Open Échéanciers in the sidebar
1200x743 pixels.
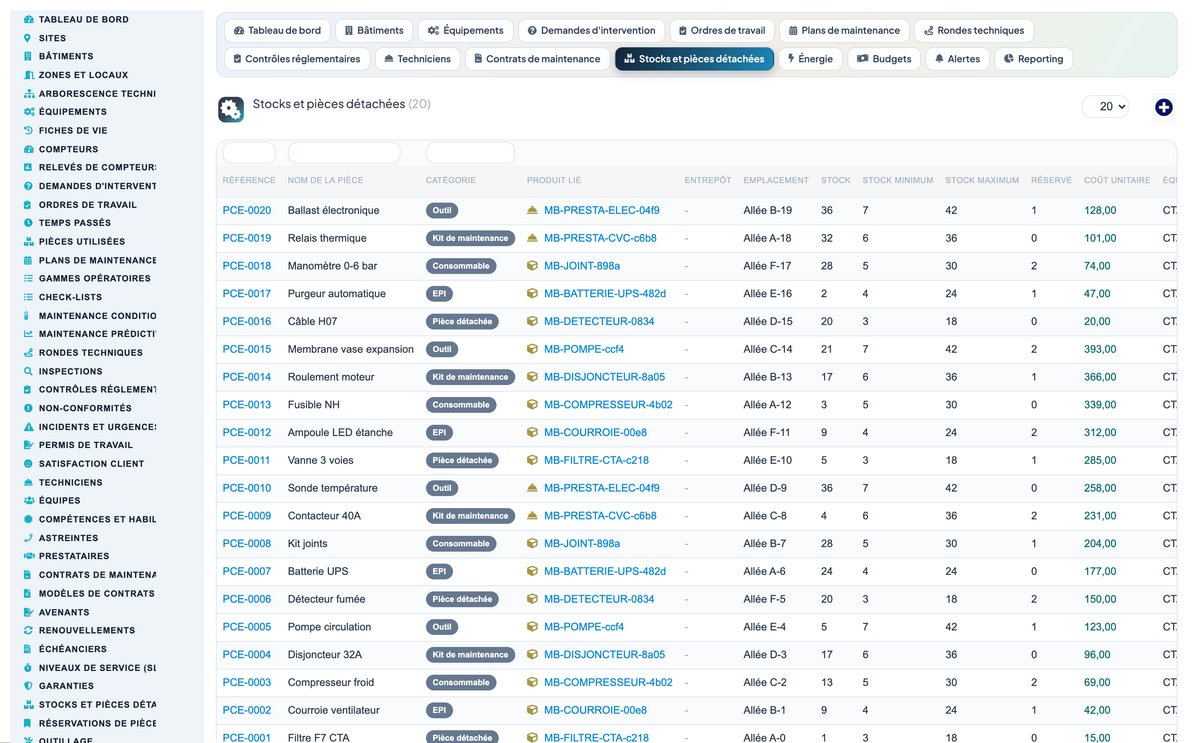click(x=73, y=649)
